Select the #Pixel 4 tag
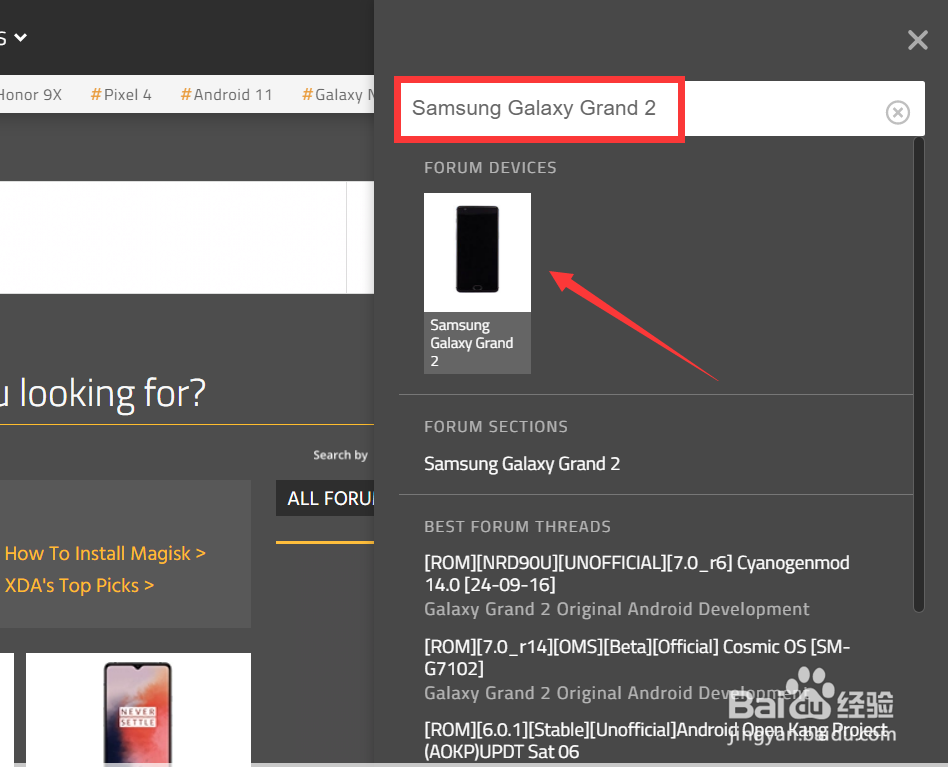Image resolution: width=948 pixels, height=767 pixels. [x=121, y=95]
